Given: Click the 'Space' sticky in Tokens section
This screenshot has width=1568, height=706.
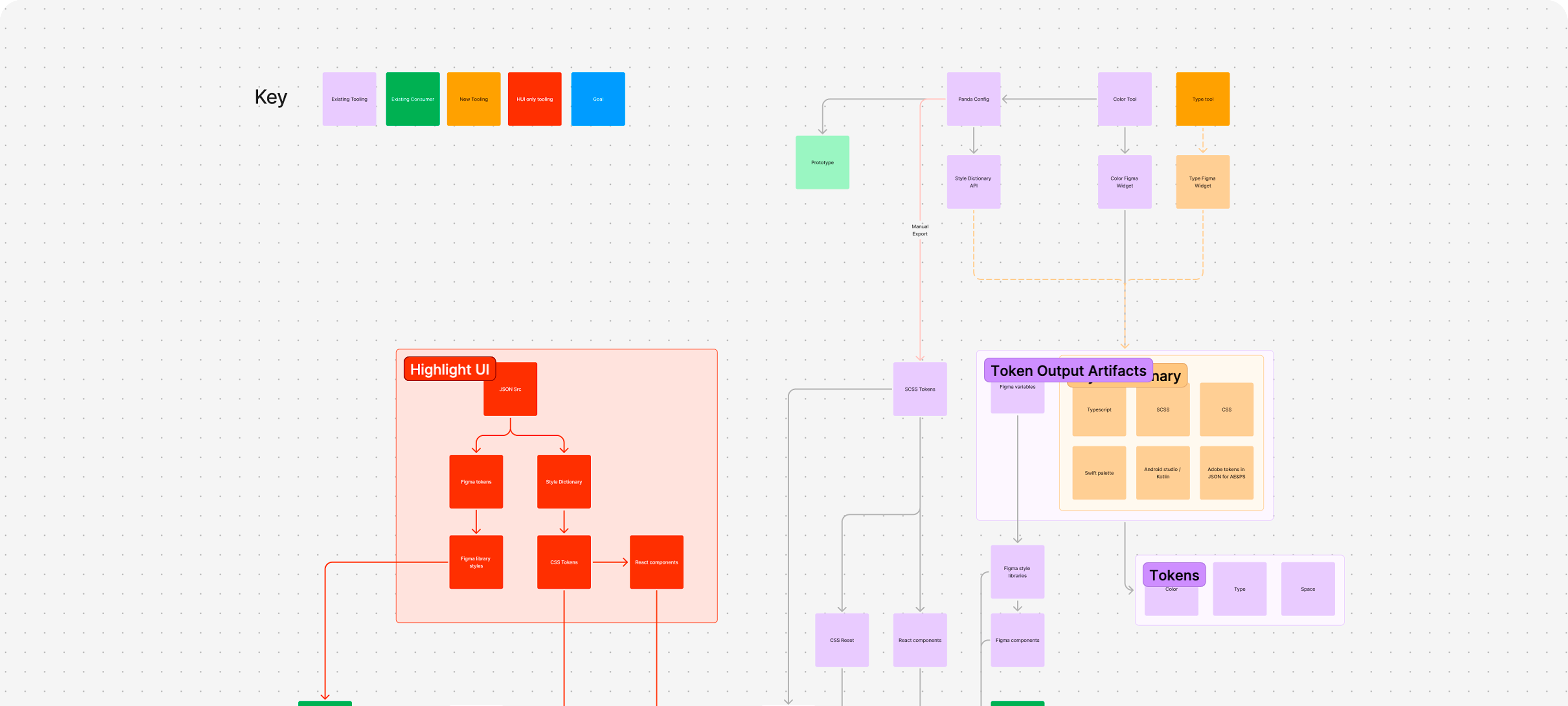Looking at the screenshot, I should coord(1307,588).
